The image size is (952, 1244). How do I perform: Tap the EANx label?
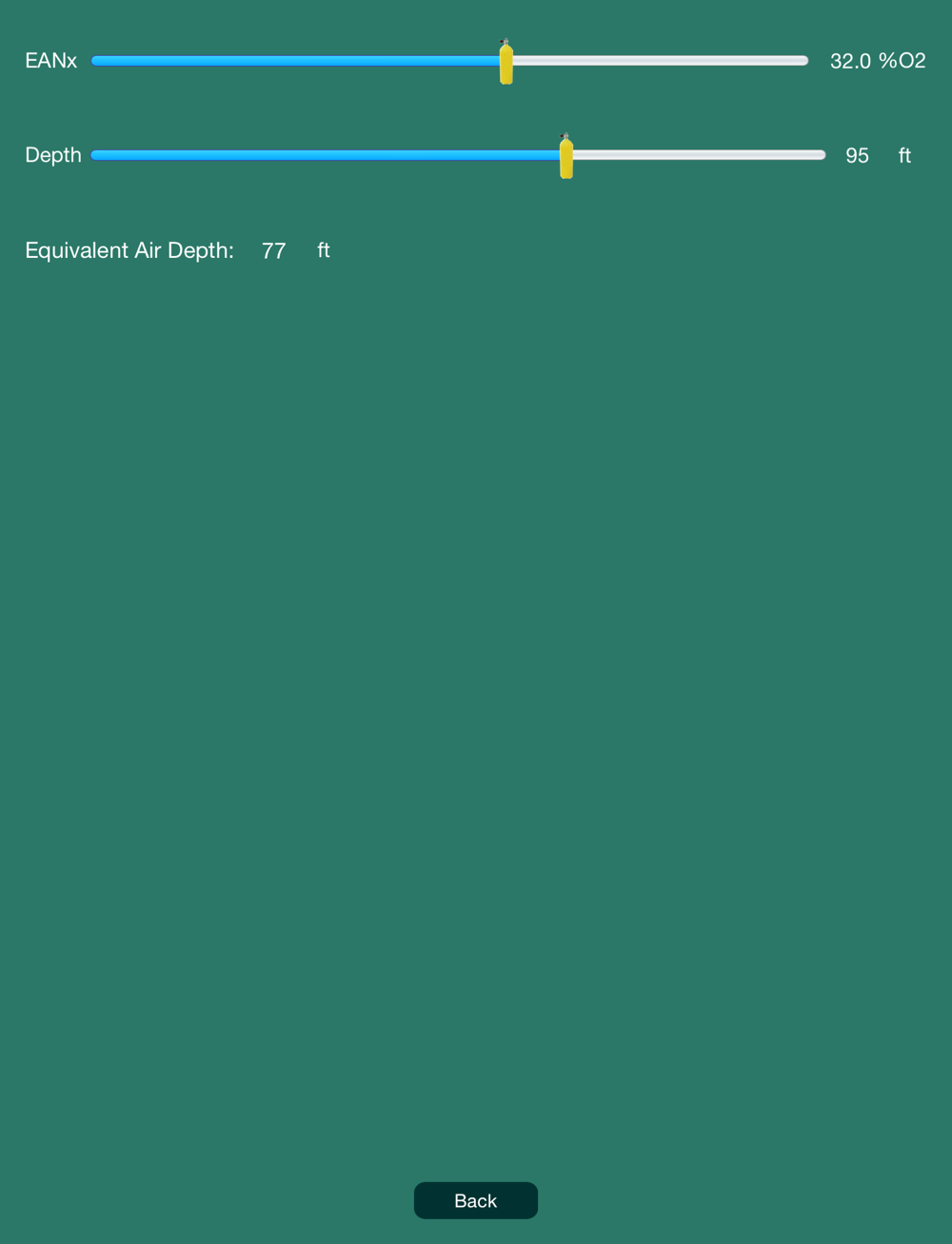click(x=51, y=60)
